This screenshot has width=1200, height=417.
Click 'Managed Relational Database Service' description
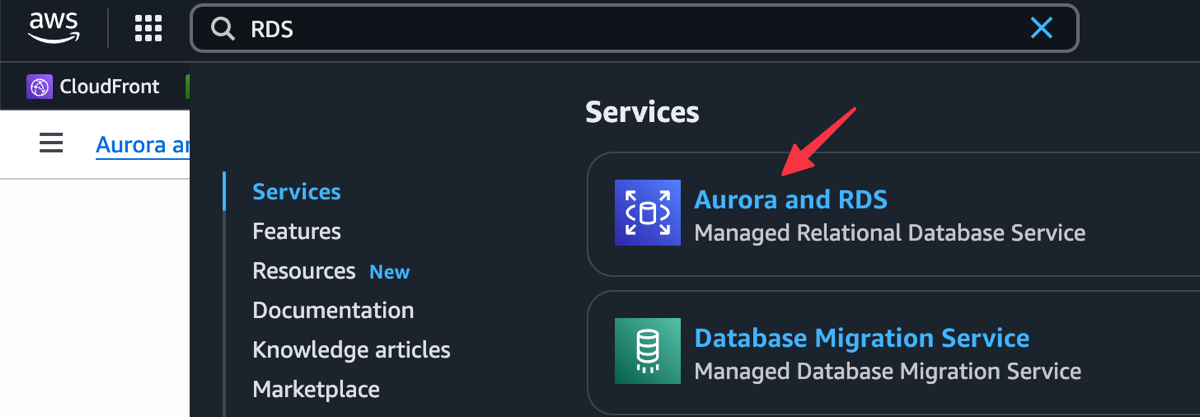pyautogui.click(x=889, y=233)
